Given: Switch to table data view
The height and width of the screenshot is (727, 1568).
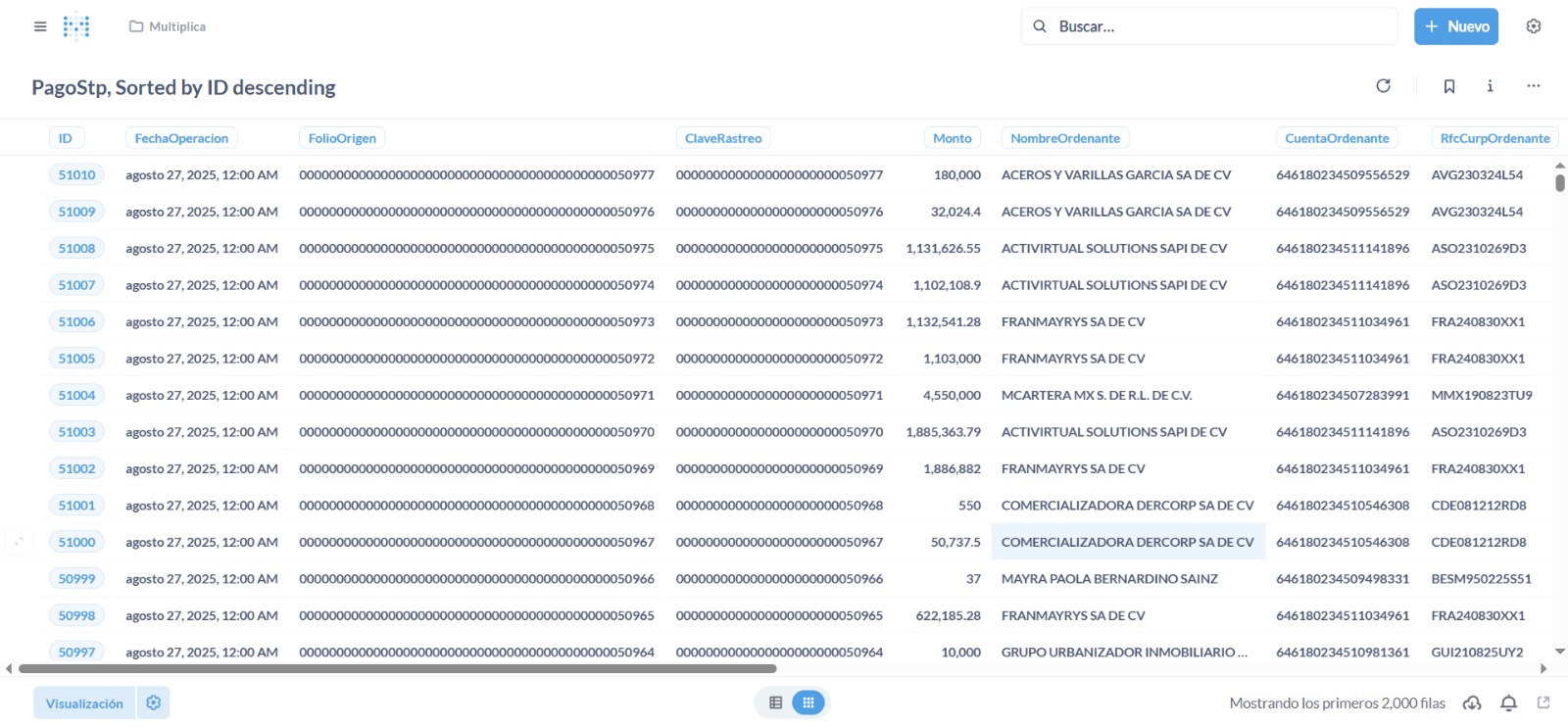Looking at the screenshot, I should click(x=776, y=703).
